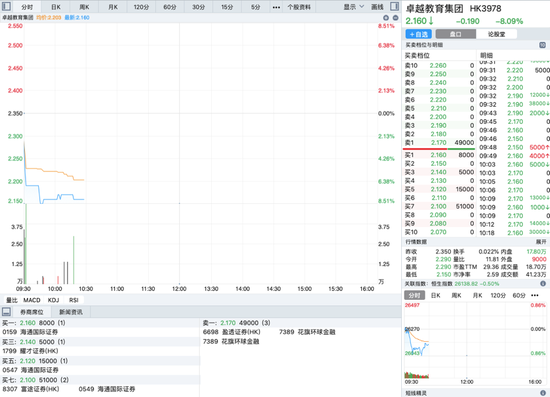This screenshot has width=550, height=397.
Task: Select 分时 in index mini chart
Action: 414,295
